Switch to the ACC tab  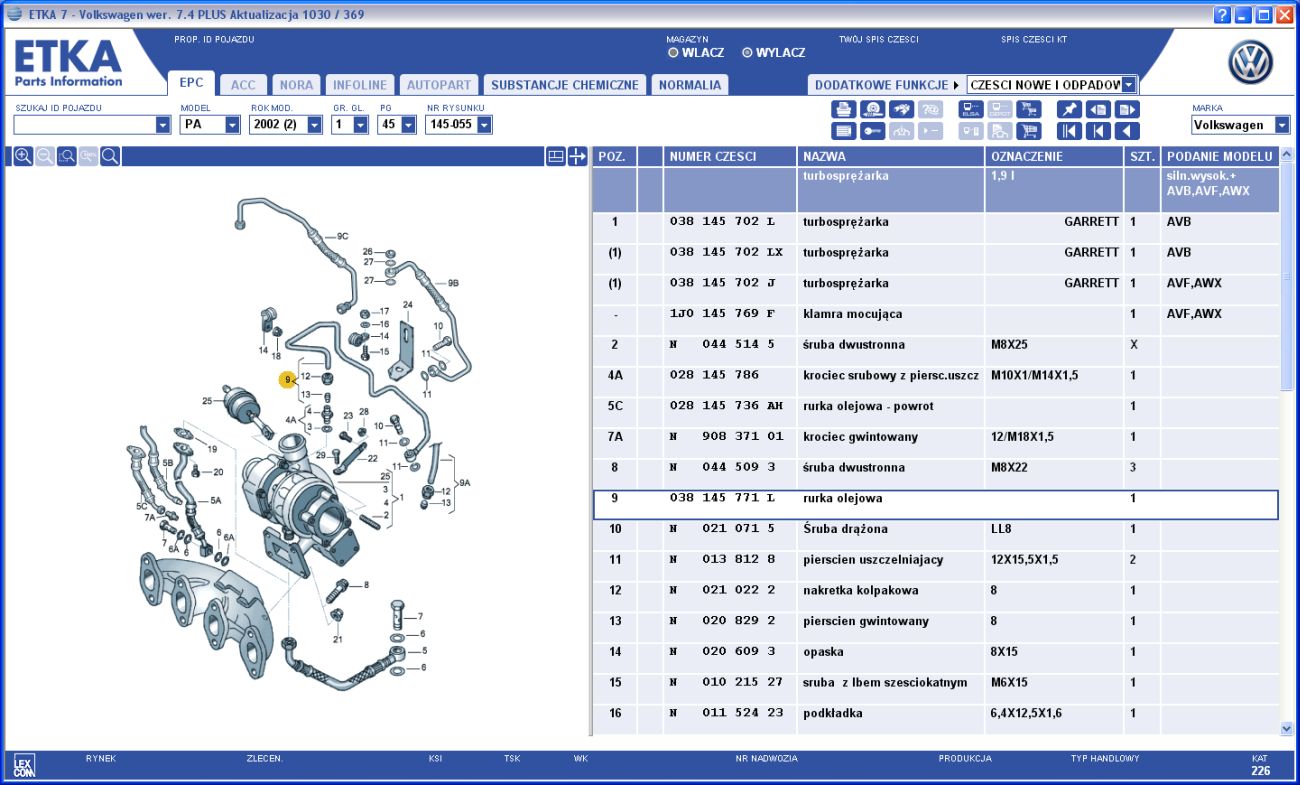coord(243,85)
